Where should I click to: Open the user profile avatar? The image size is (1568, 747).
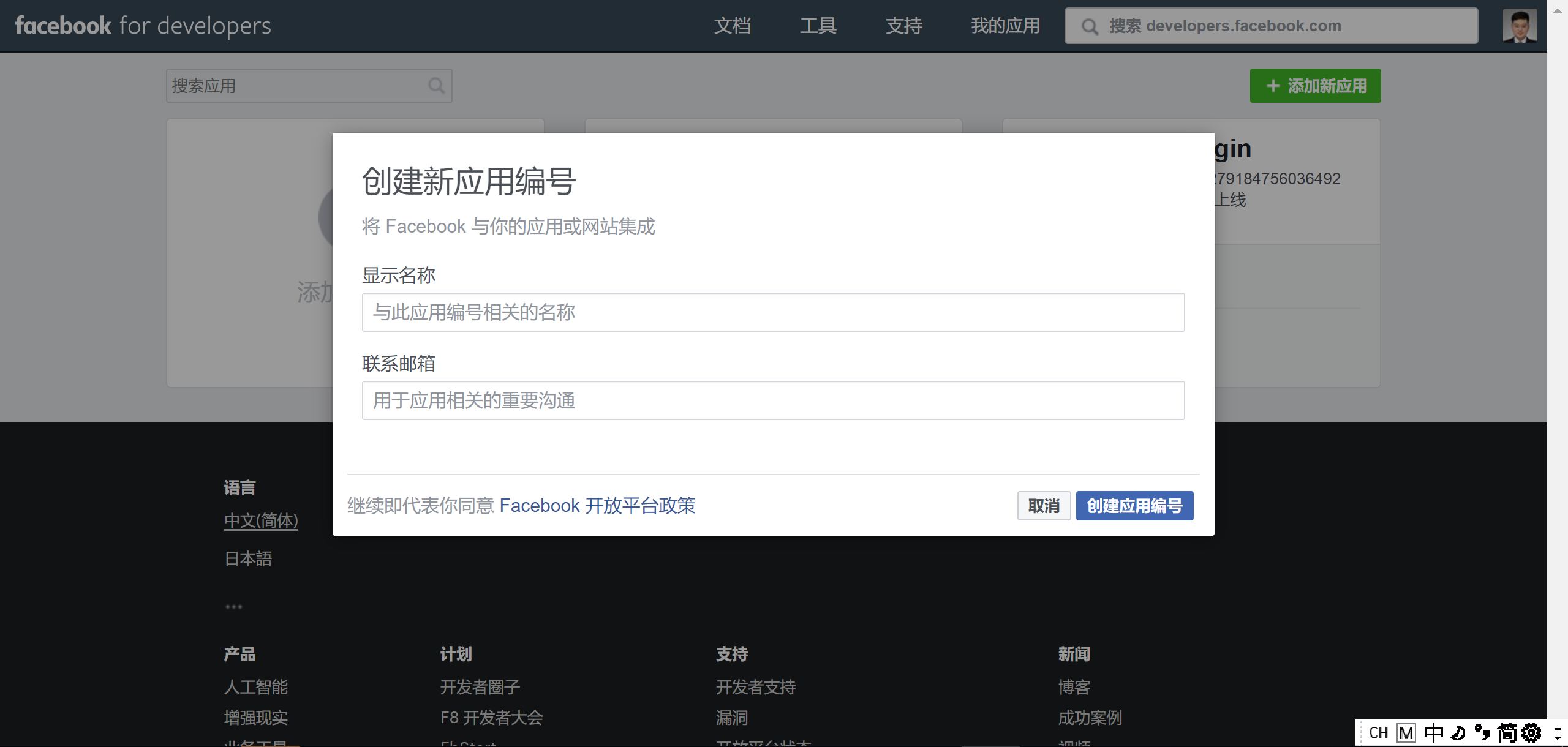point(1520,26)
